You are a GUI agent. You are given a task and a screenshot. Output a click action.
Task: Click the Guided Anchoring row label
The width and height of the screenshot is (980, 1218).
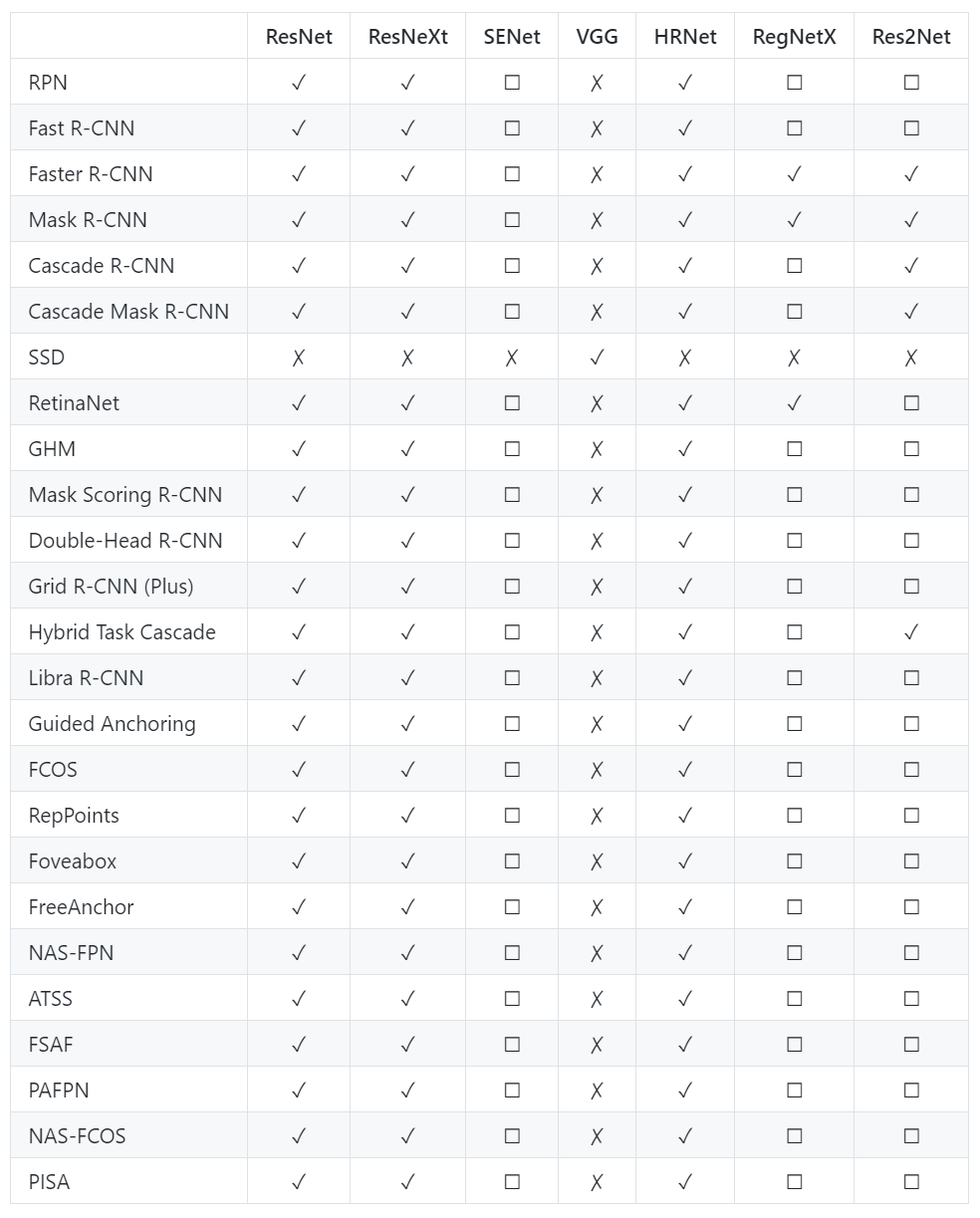pyautogui.click(x=112, y=724)
